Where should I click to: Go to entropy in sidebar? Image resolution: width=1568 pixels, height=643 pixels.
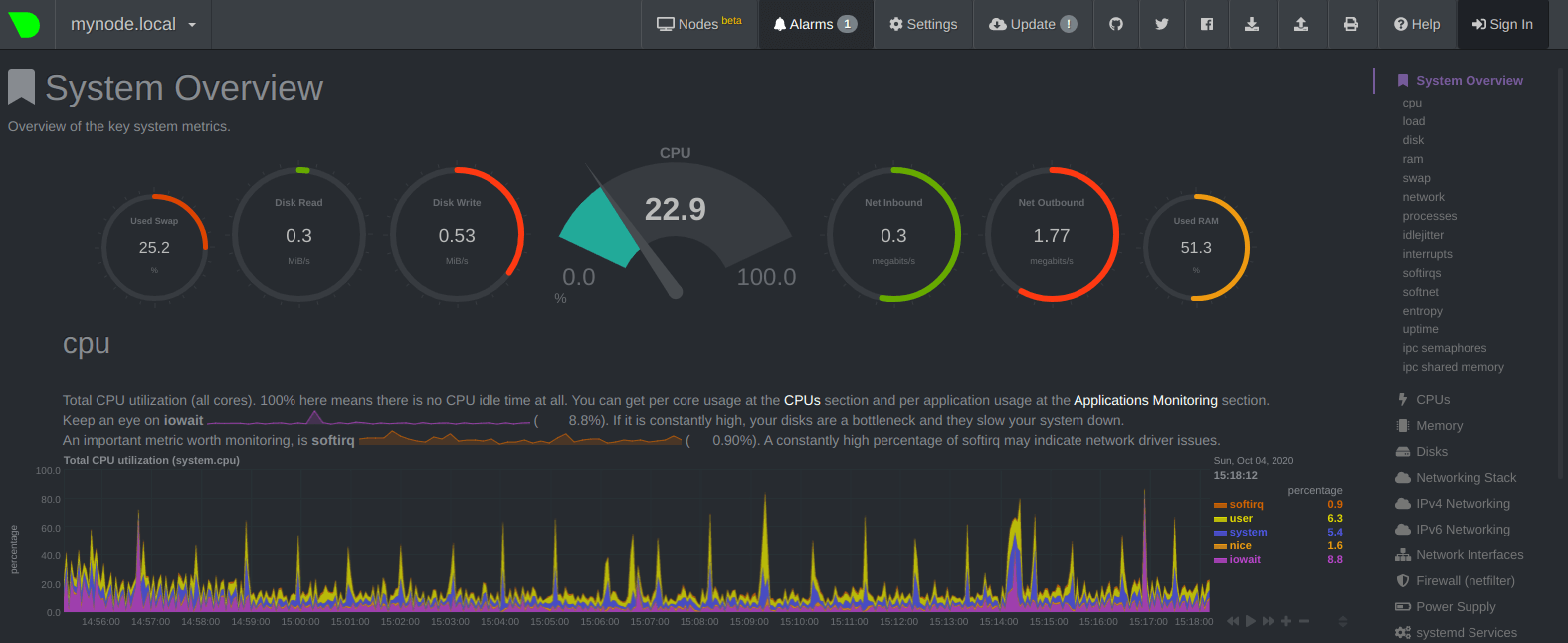click(x=1423, y=311)
